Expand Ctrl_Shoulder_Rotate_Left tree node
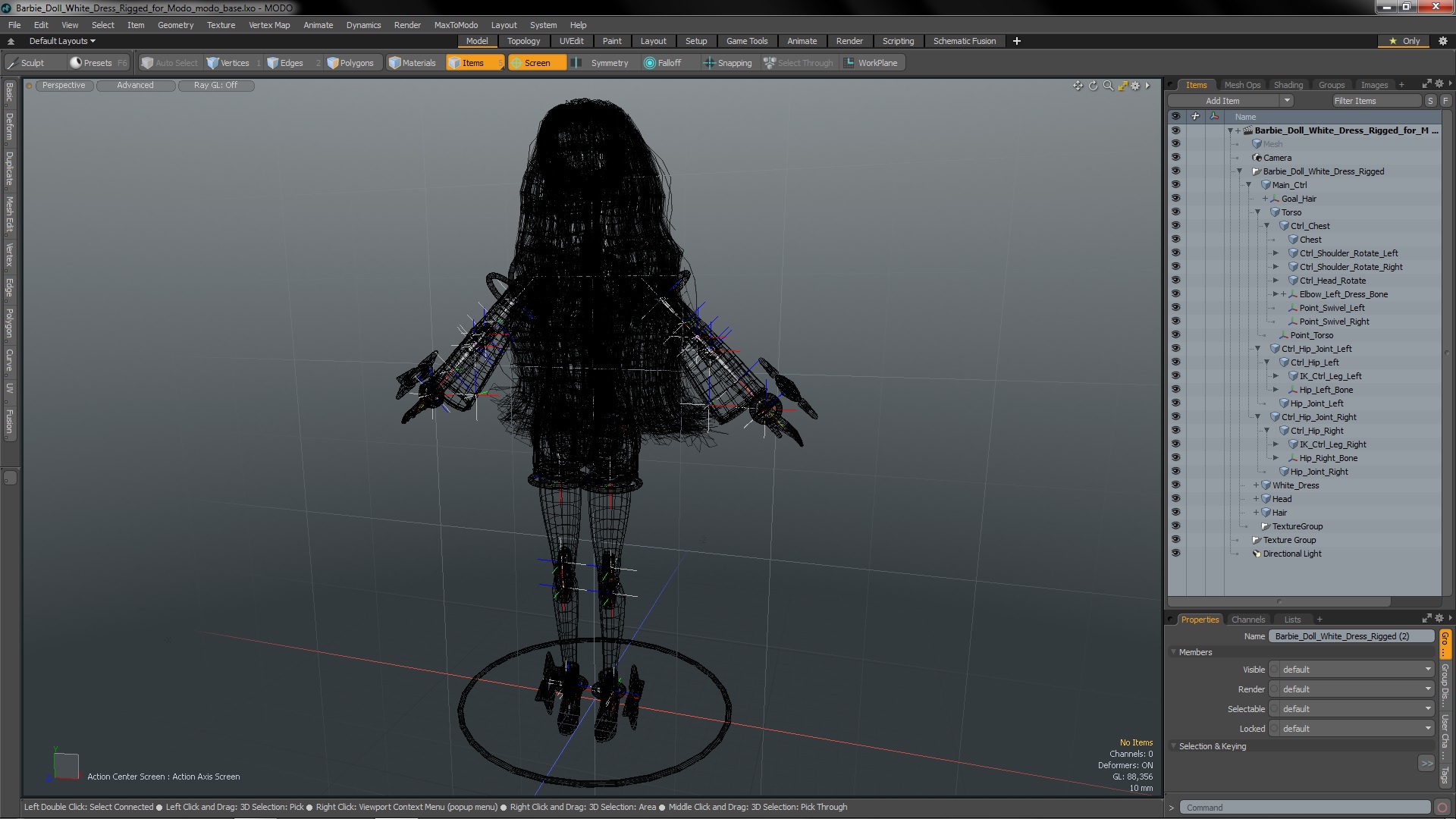This screenshot has height=819, width=1456. point(1276,253)
